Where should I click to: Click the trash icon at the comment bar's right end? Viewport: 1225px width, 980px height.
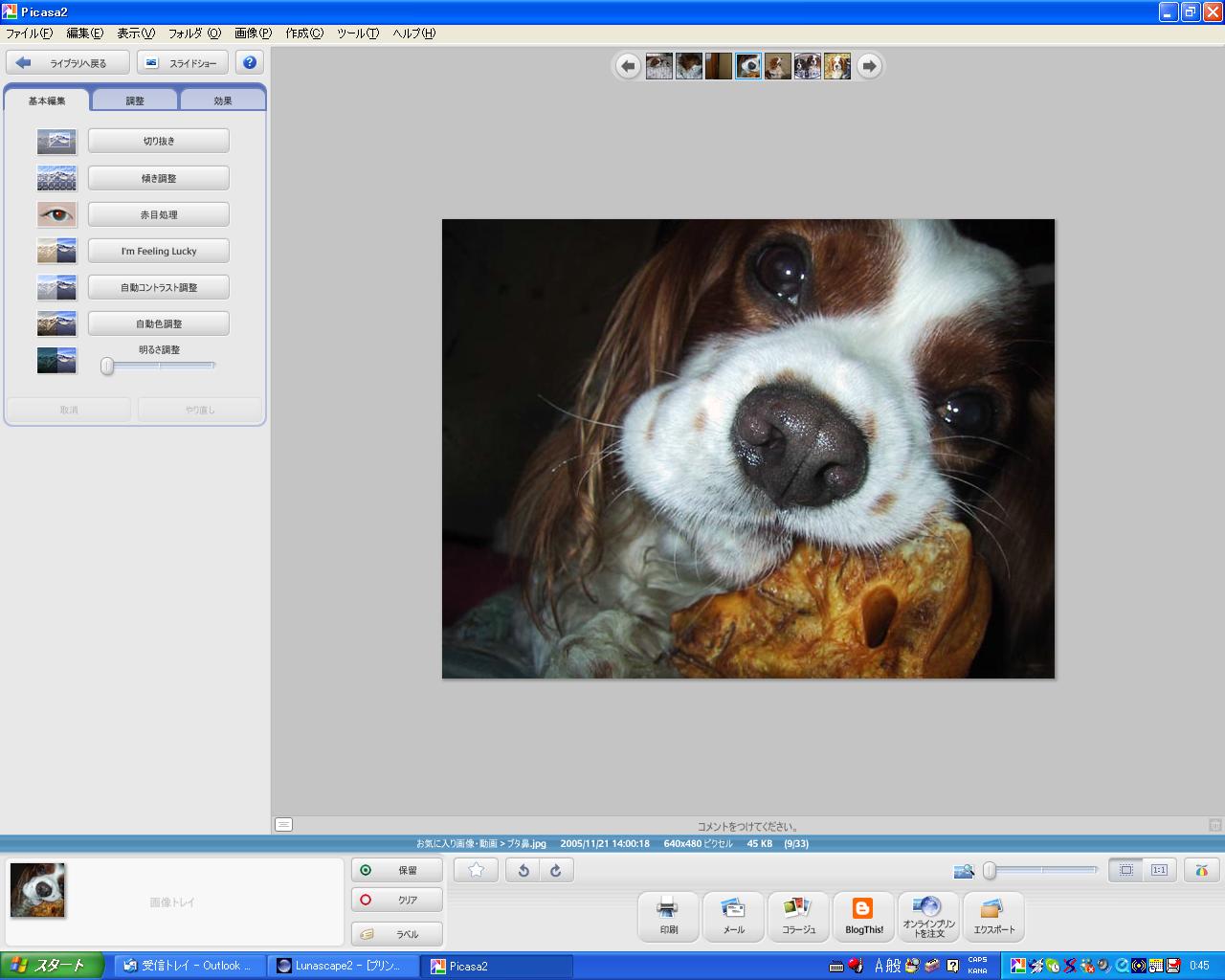[x=1214, y=825]
